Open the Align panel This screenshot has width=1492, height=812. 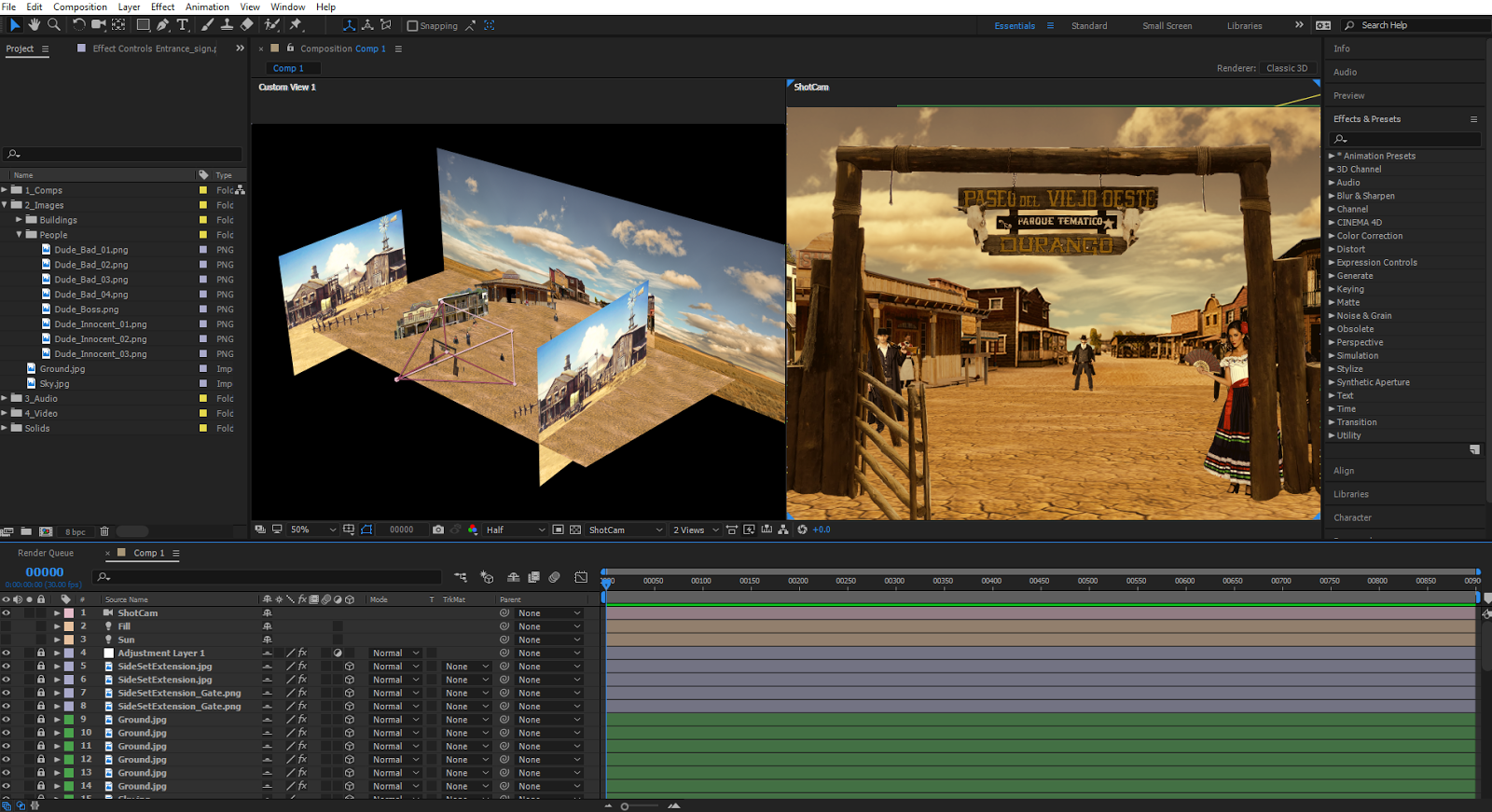coord(1344,471)
